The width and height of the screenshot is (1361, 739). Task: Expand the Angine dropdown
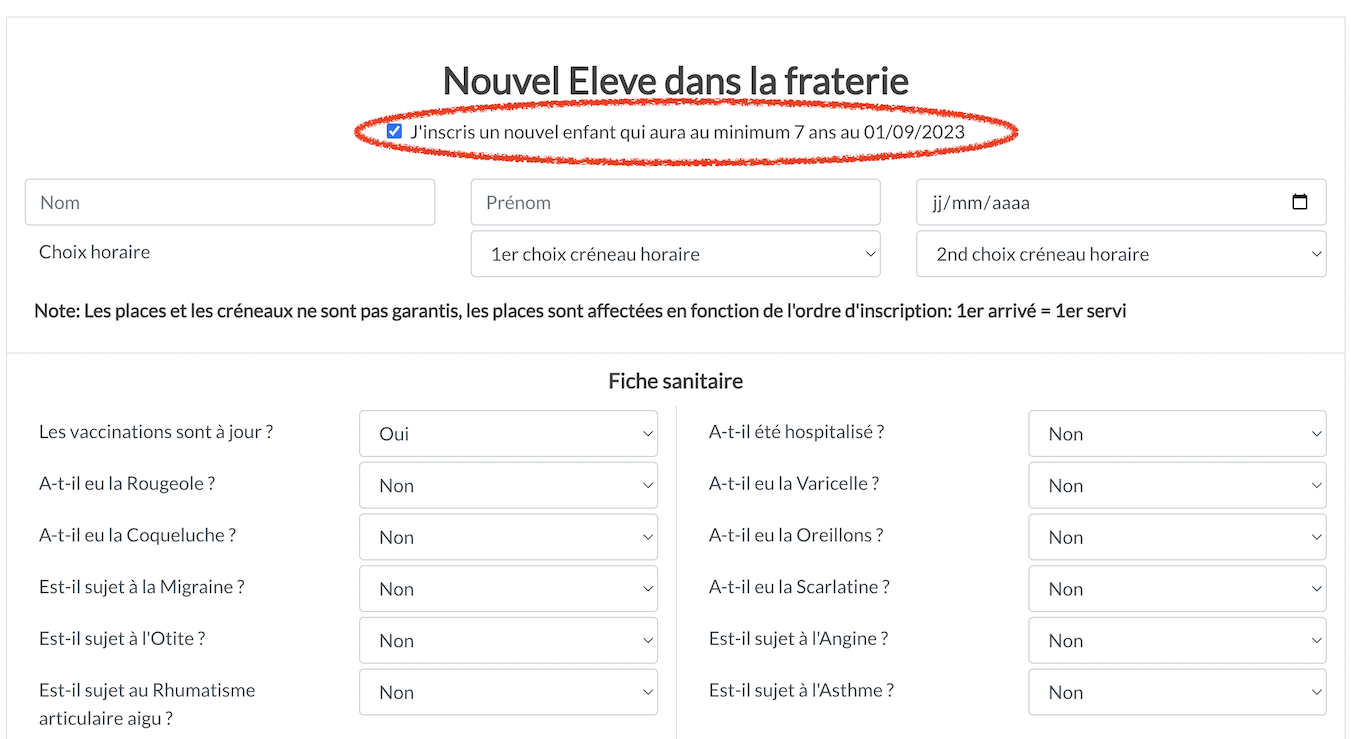(1177, 641)
